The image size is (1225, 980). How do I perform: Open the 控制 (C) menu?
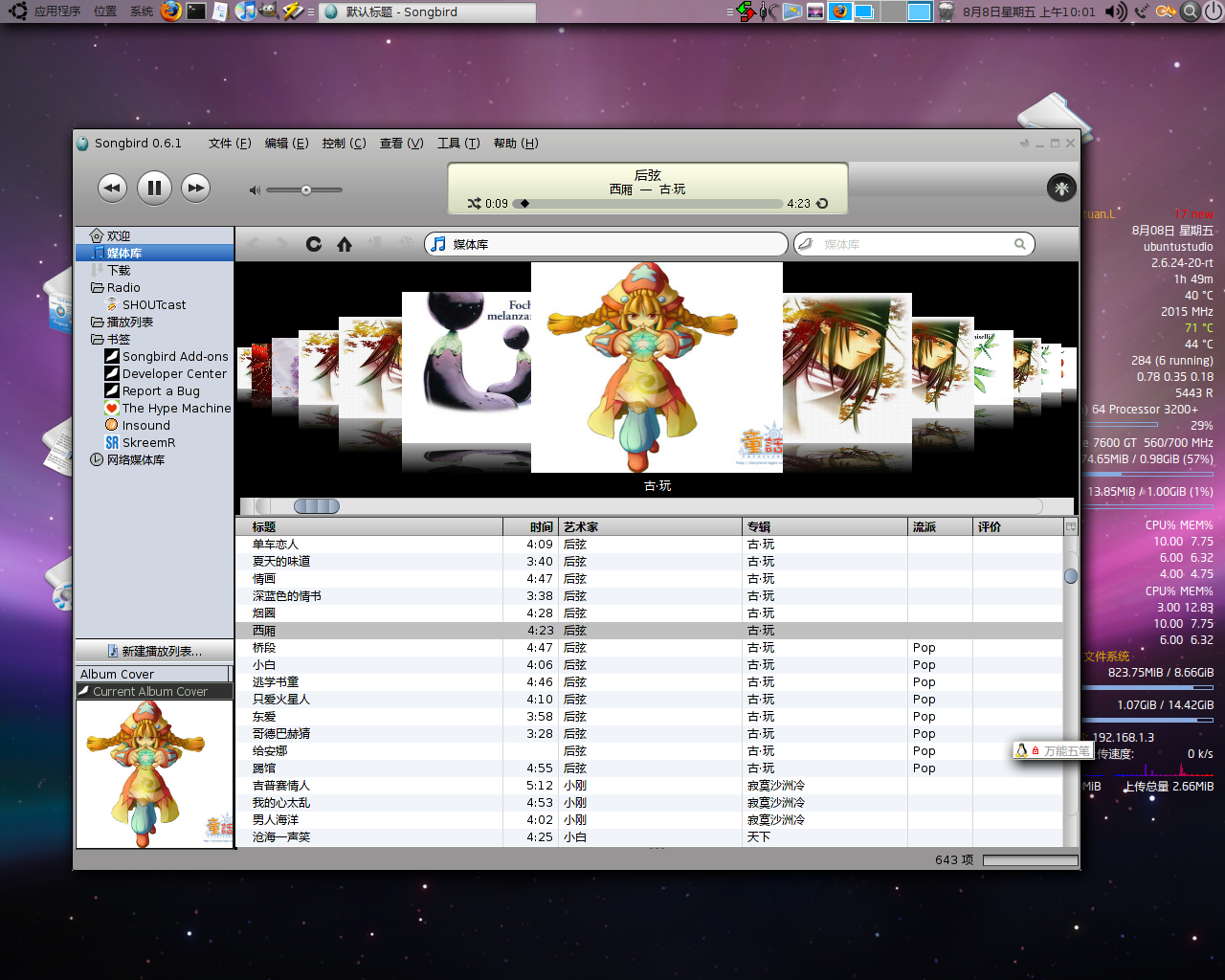344,144
